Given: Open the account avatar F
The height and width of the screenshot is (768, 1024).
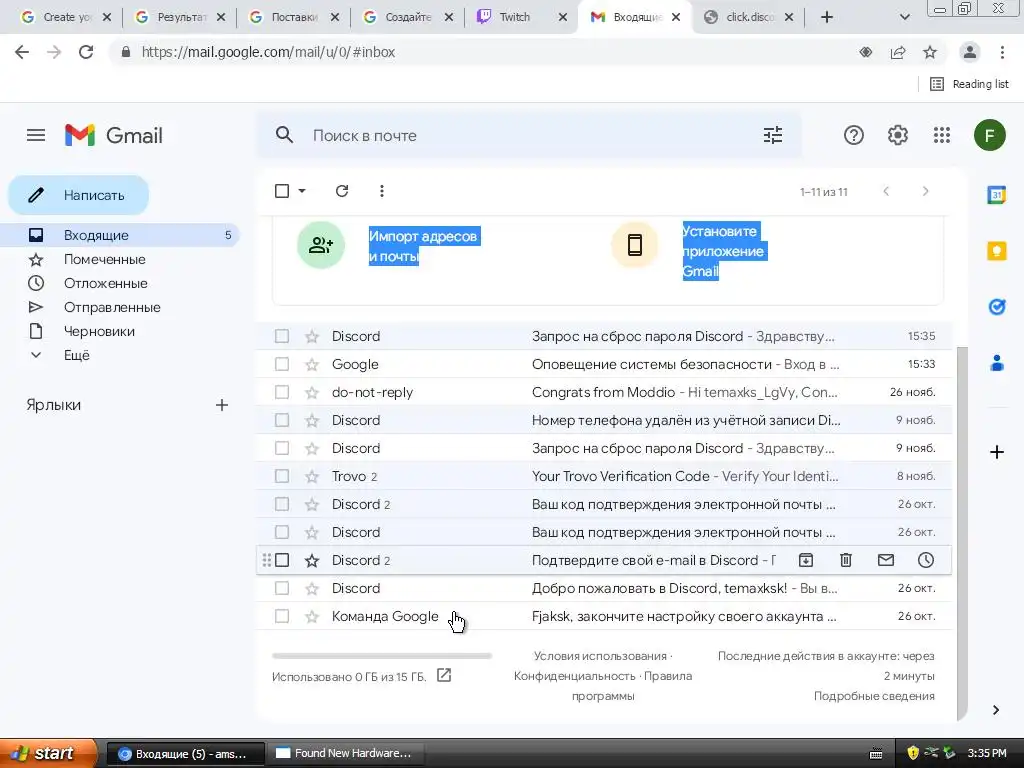Looking at the screenshot, I should [989, 135].
